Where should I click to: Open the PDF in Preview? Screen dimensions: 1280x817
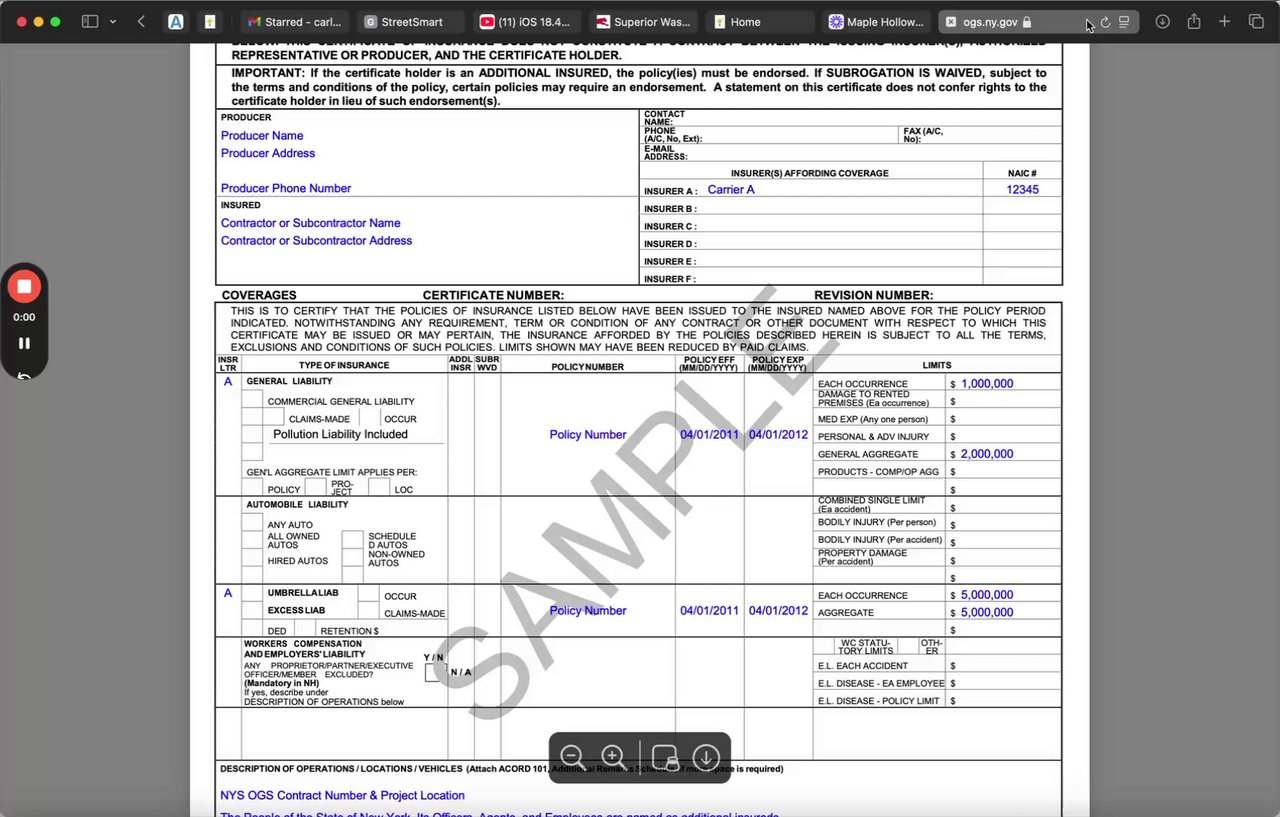(x=665, y=757)
